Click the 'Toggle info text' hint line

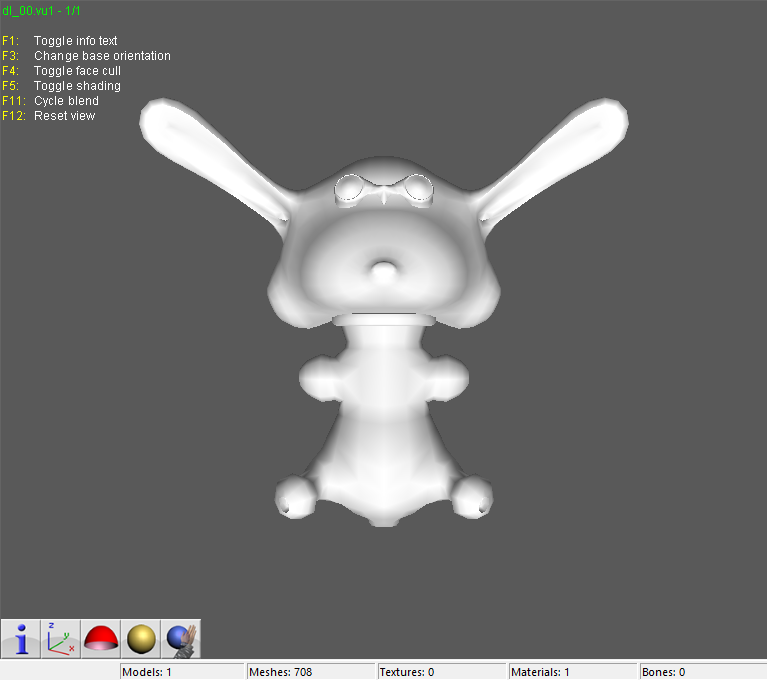click(75, 41)
